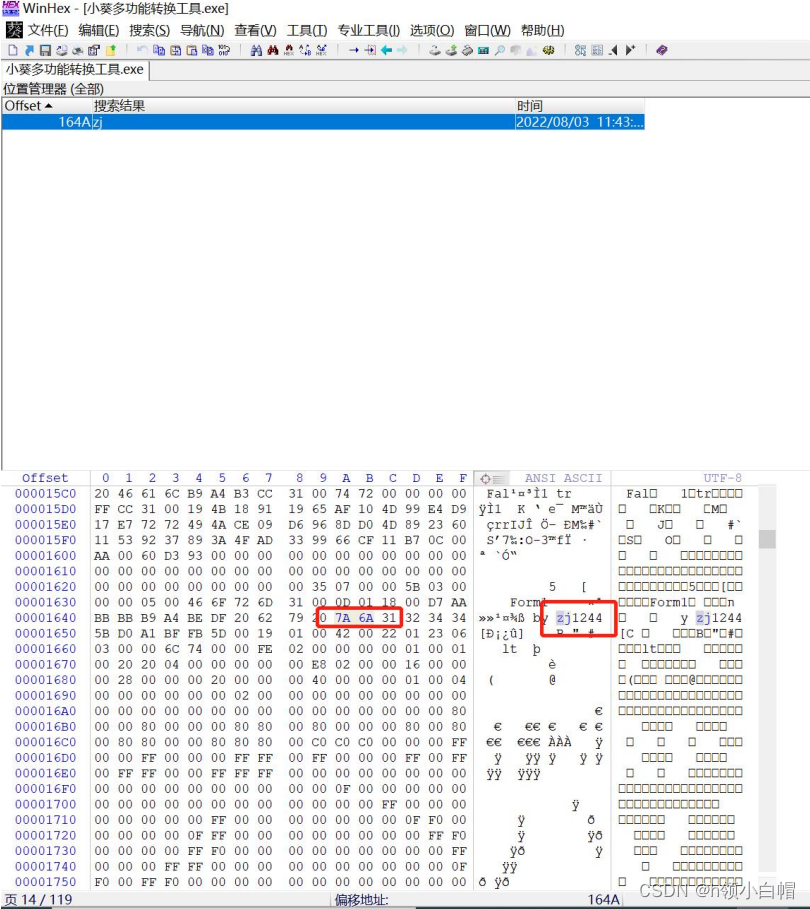810x909 pixels.
Task: Click hex byte 6A in row 00001640
Action: click(x=366, y=618)
